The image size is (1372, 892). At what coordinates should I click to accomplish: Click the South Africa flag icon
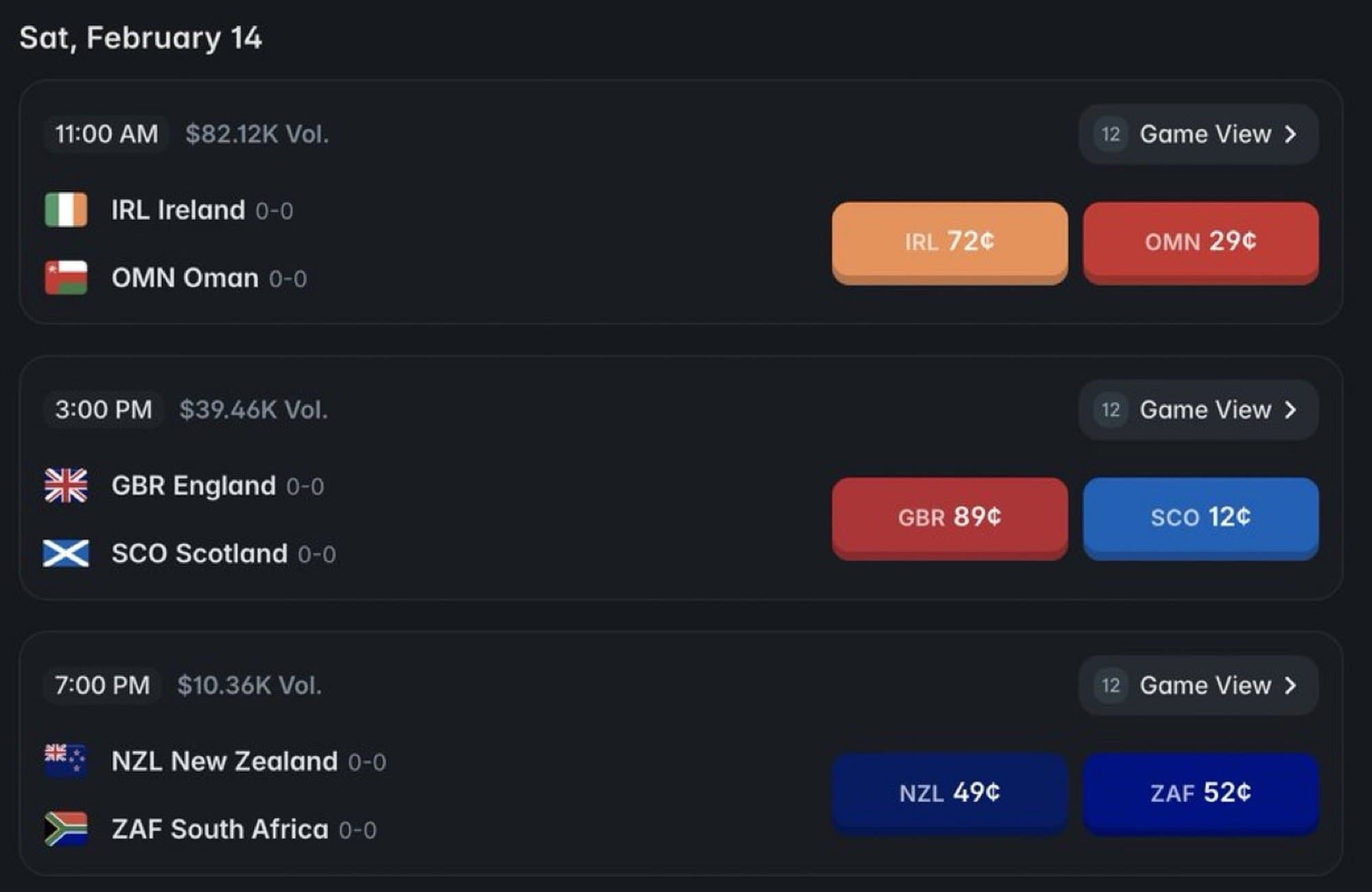66,829
